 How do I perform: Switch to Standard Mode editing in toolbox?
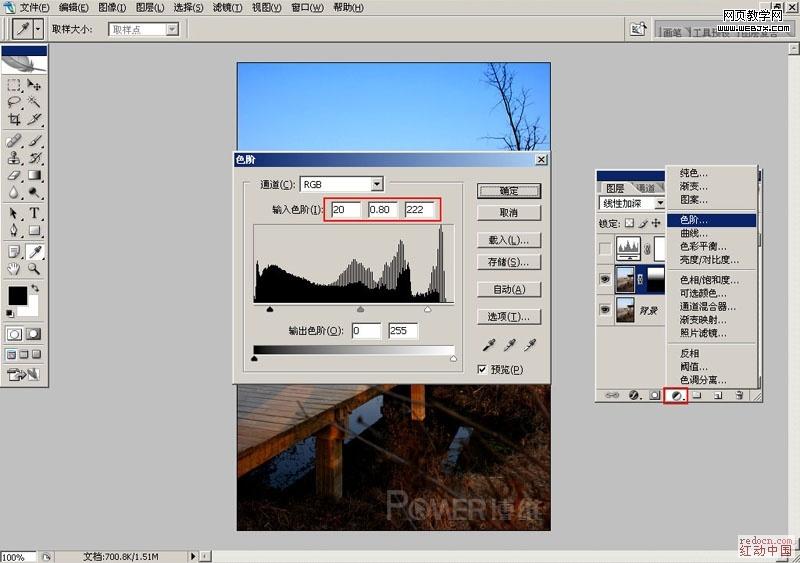[14, 334]
